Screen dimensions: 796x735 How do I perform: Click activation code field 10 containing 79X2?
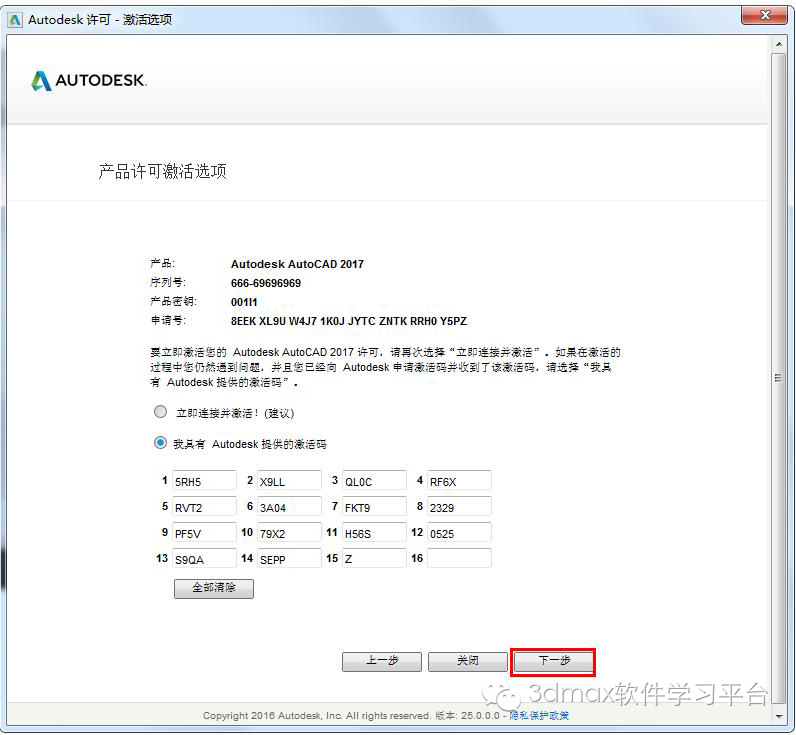(x=289, y=532)
